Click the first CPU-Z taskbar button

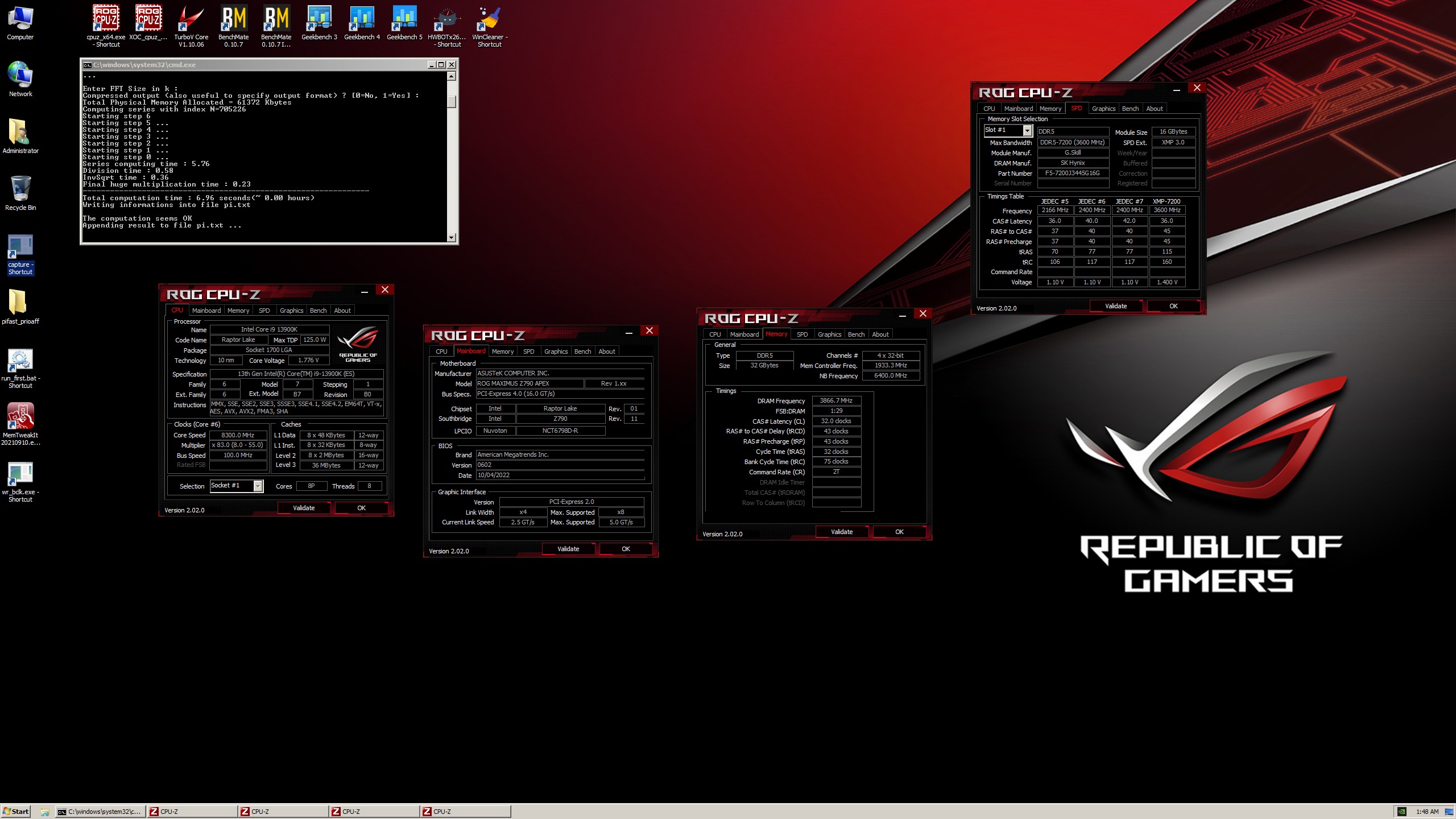(192, 812)
